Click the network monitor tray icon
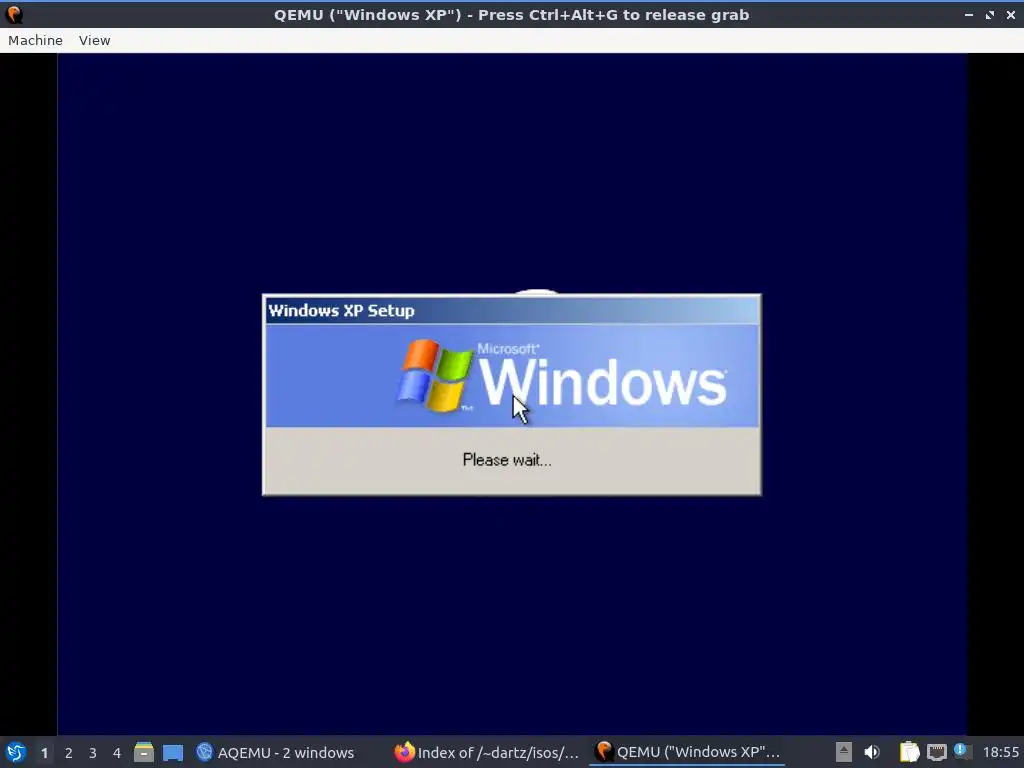The height and width of the screenshot is (768, 1024). [936, 752]
